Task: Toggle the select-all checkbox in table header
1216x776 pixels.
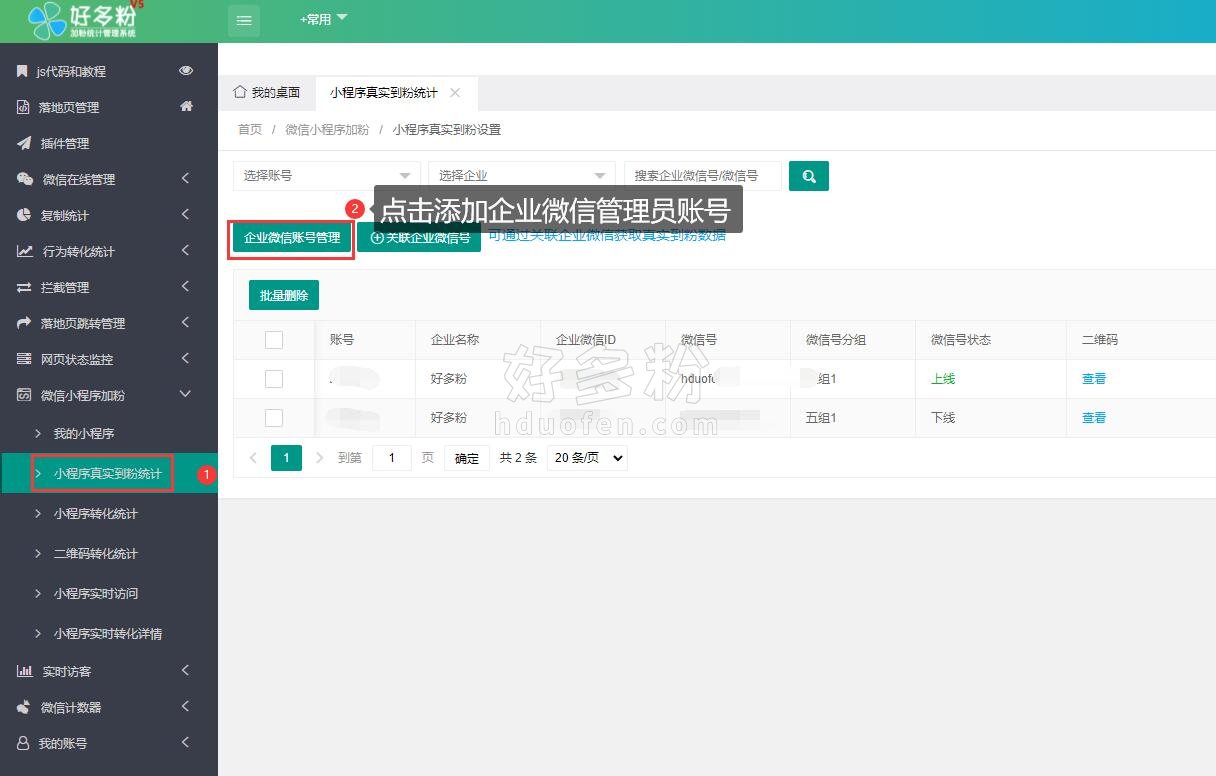Action: 274,340
